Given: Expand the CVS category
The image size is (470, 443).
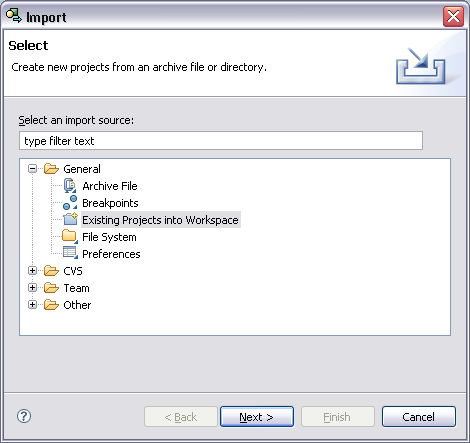Looking at the screenshot, I should 32,271.
